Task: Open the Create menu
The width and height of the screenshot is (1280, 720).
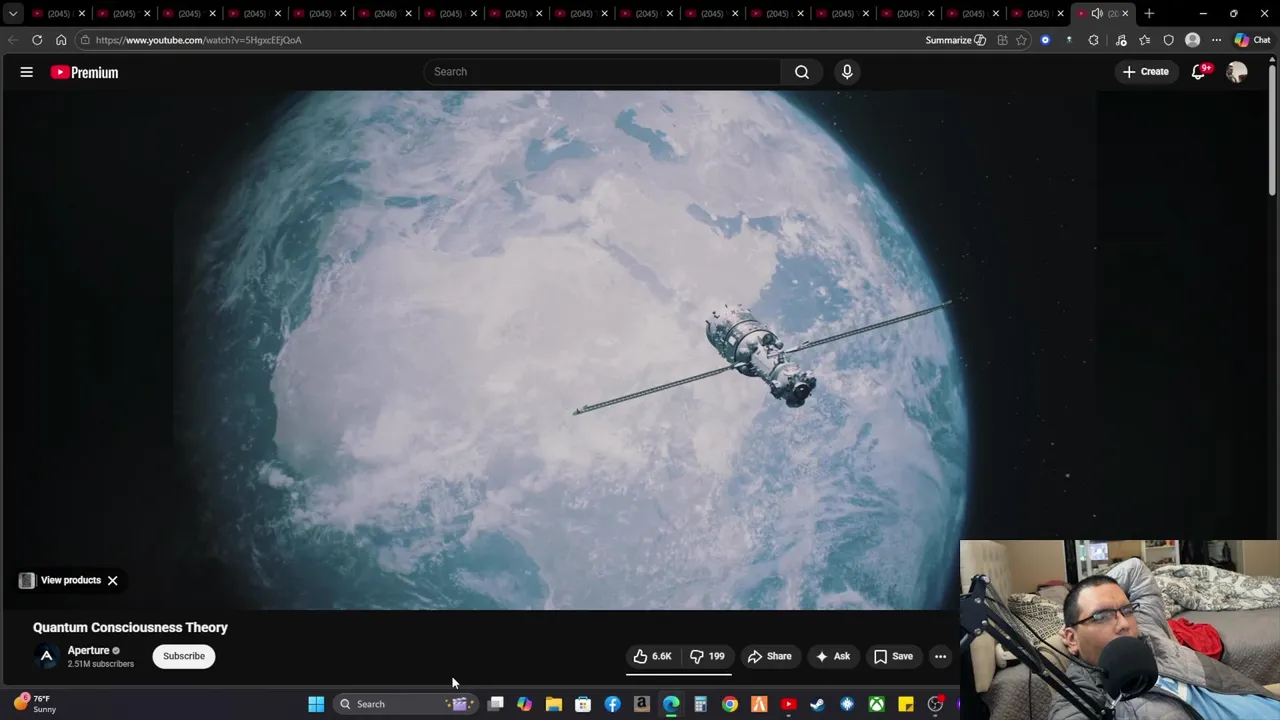Action: tap(1146, 72)
